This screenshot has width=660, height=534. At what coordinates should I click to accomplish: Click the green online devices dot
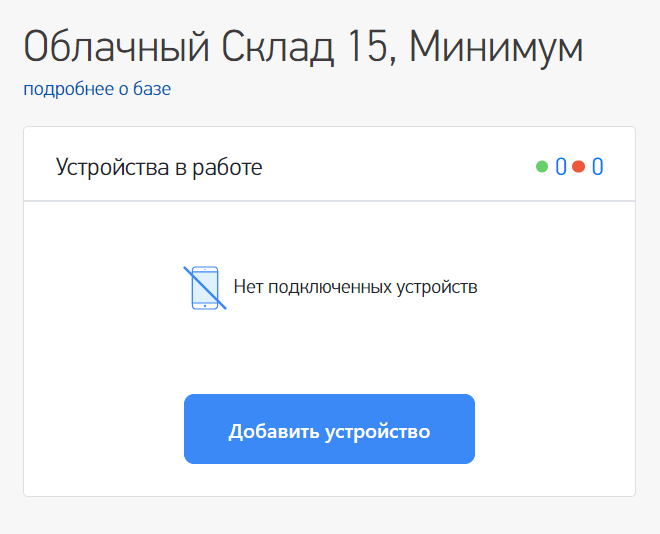pyautogui.click(x=542, y=167)
